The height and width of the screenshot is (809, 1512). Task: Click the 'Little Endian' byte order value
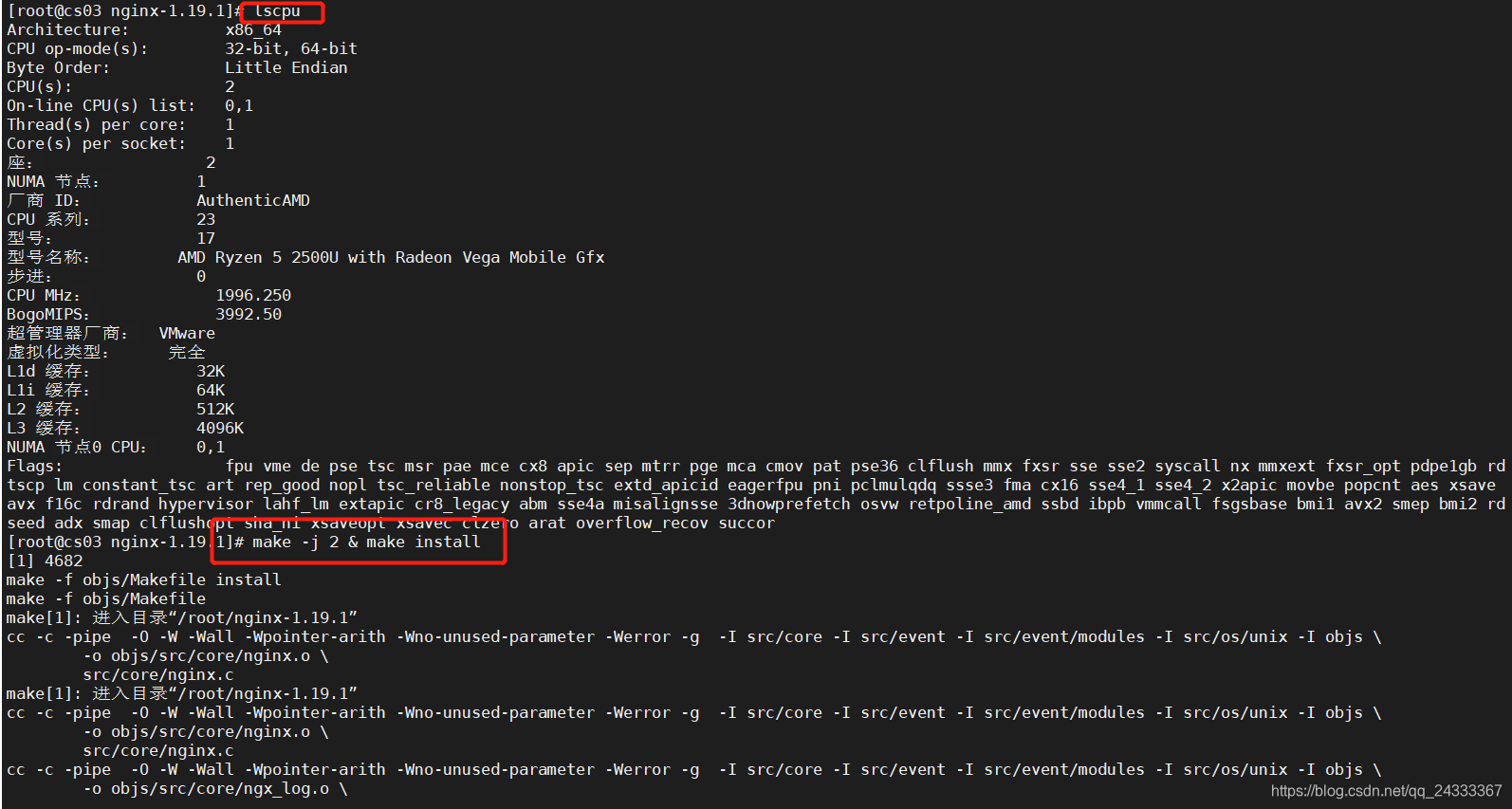[x=286, y=68]
